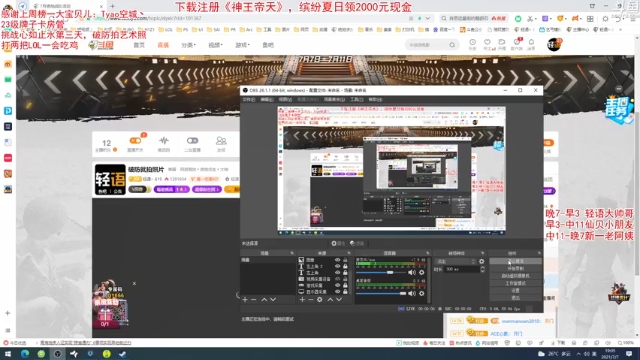Toggle lock on the Image source row

pyautogui.click(x=345, y=260)
